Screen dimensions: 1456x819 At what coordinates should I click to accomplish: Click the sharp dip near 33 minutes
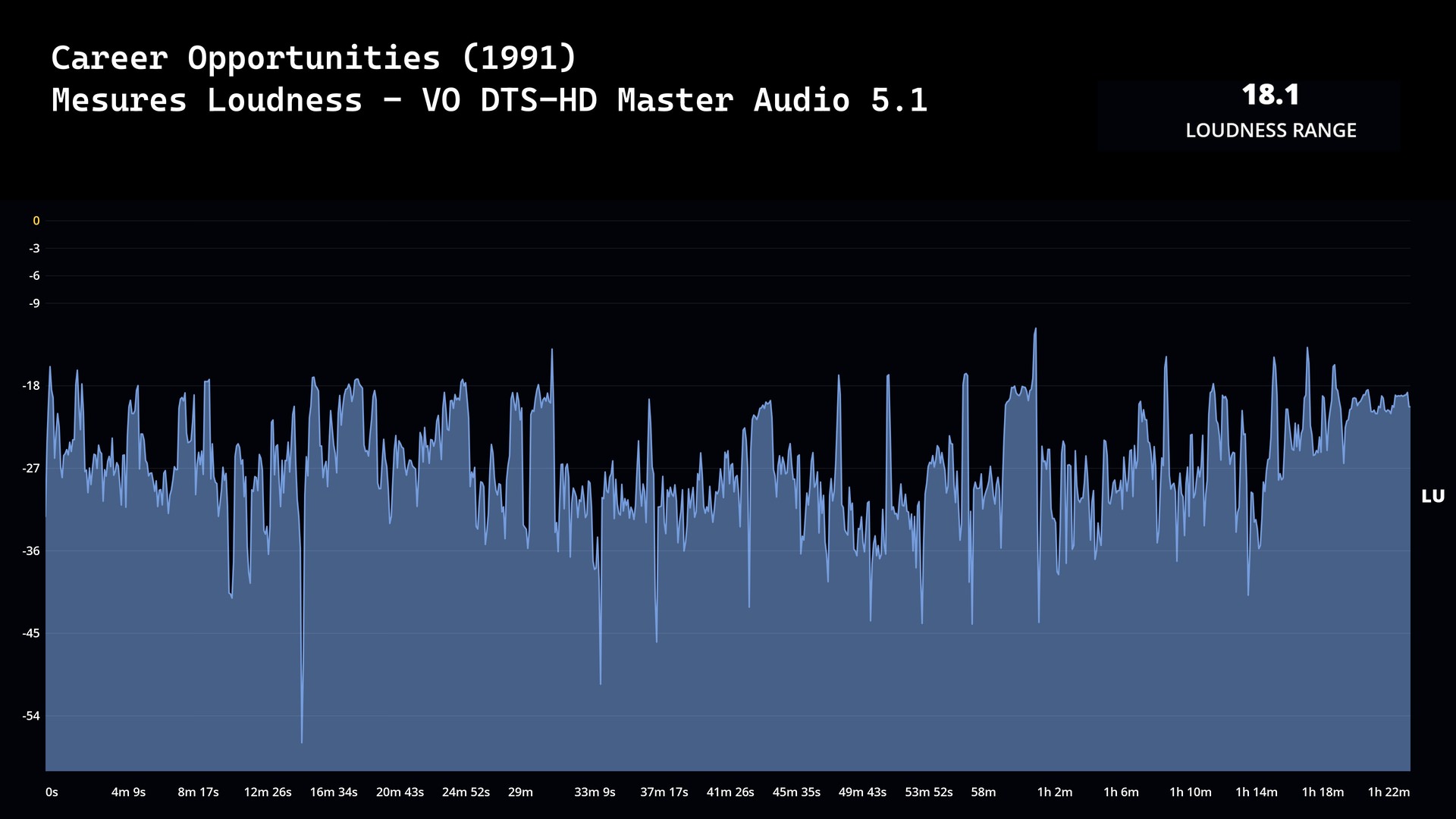tap(601, 683)
